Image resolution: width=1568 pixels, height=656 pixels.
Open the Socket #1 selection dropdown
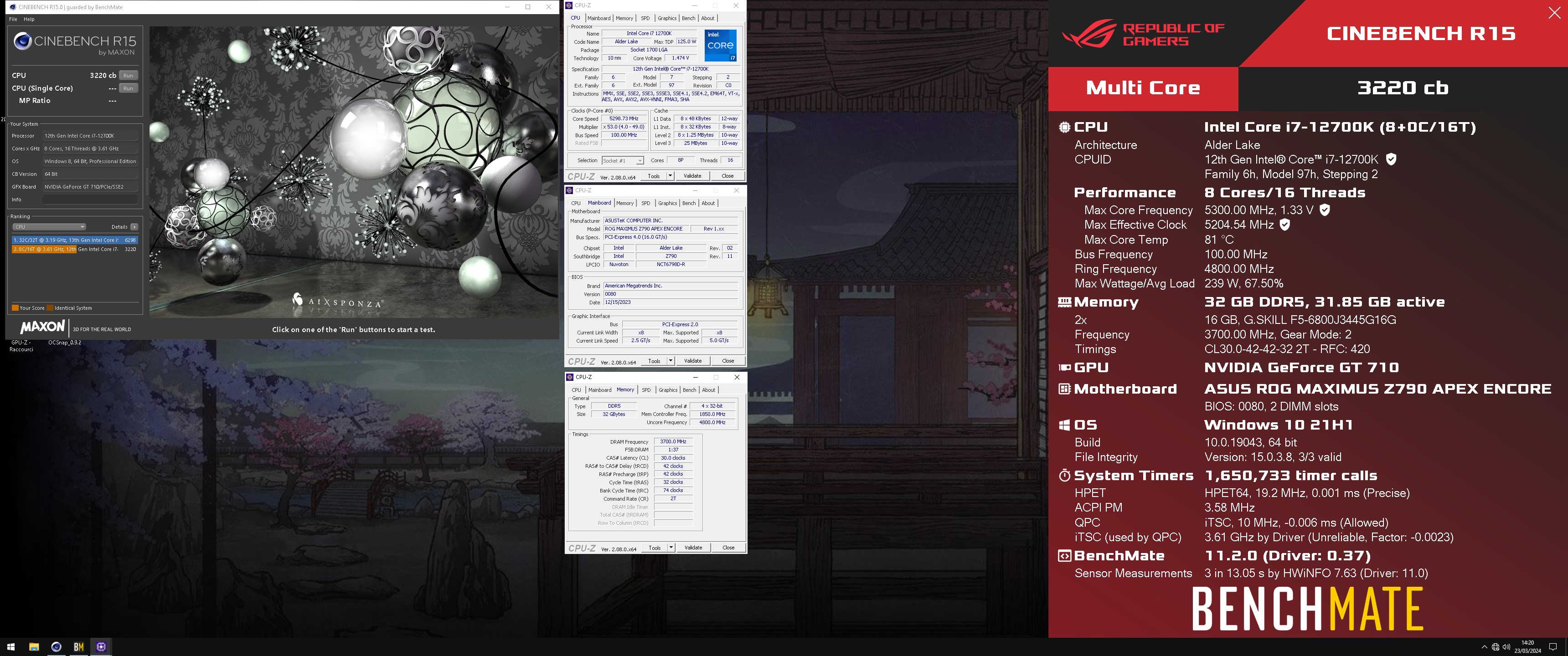623,161
